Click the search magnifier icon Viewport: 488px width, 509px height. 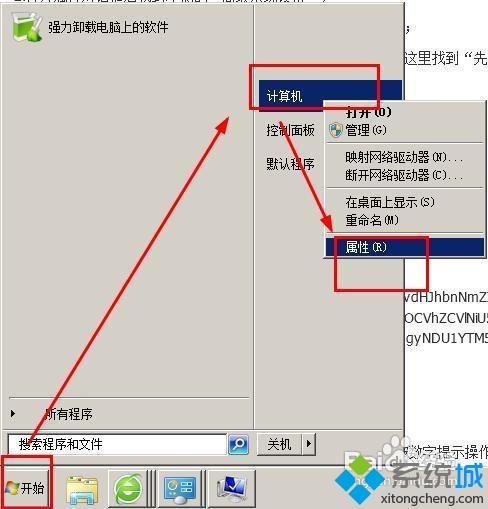tap(238, 444)
